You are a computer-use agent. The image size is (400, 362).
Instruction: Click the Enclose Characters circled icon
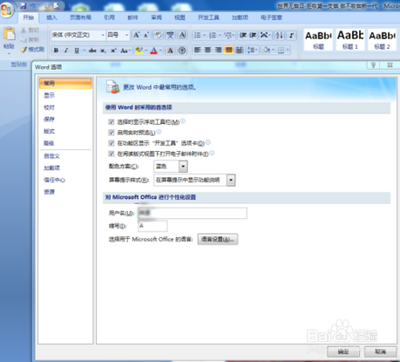[x=182, y=51]
